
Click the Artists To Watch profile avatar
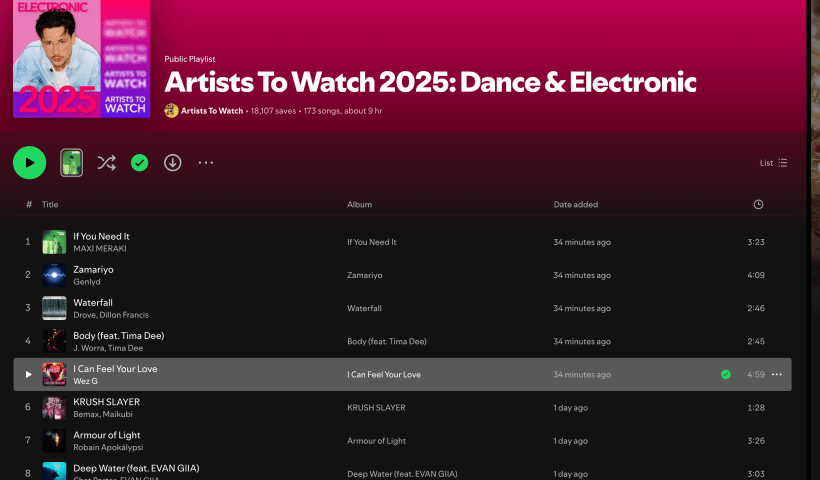(171, 111)
